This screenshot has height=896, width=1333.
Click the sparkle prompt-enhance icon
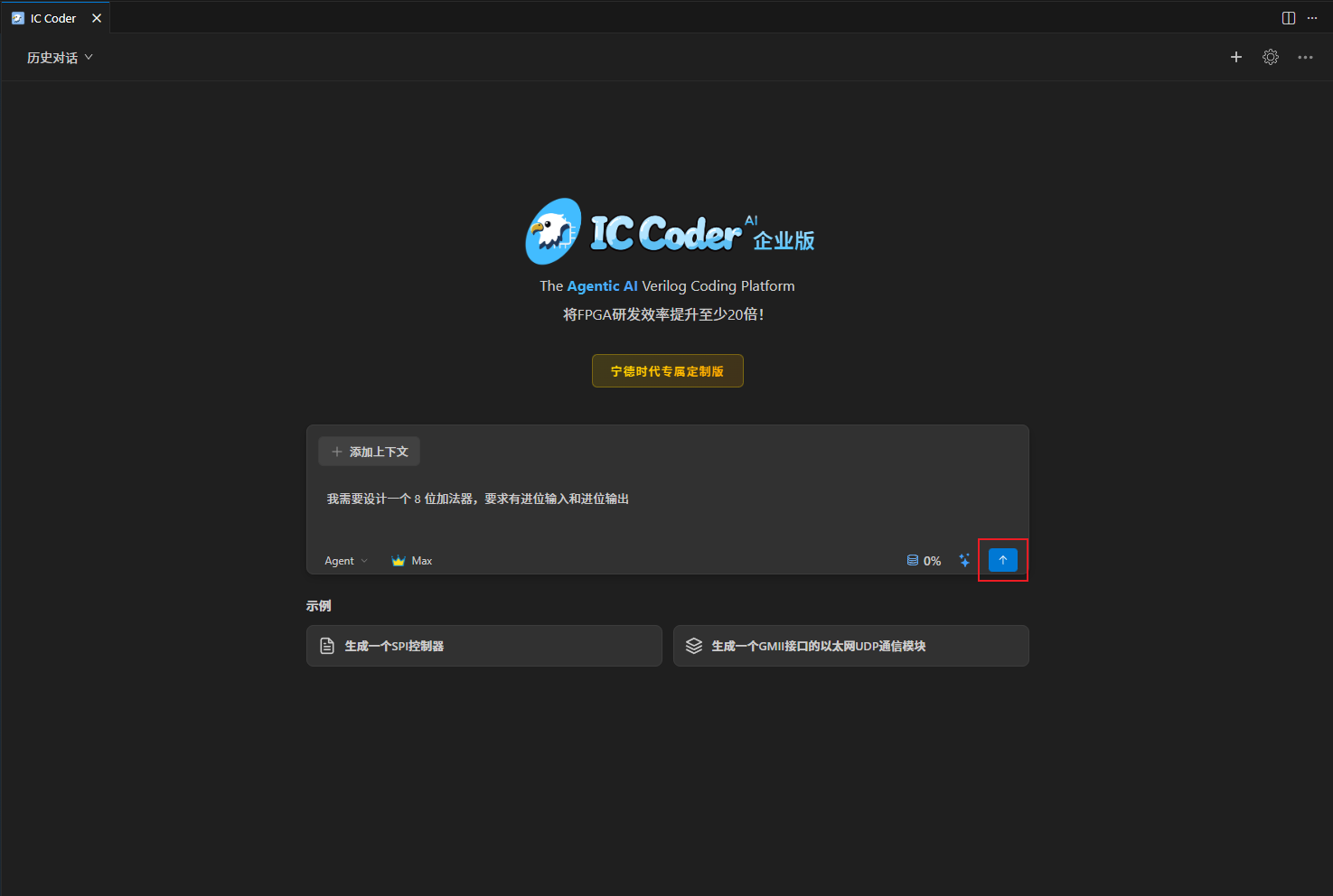[964, 561]
